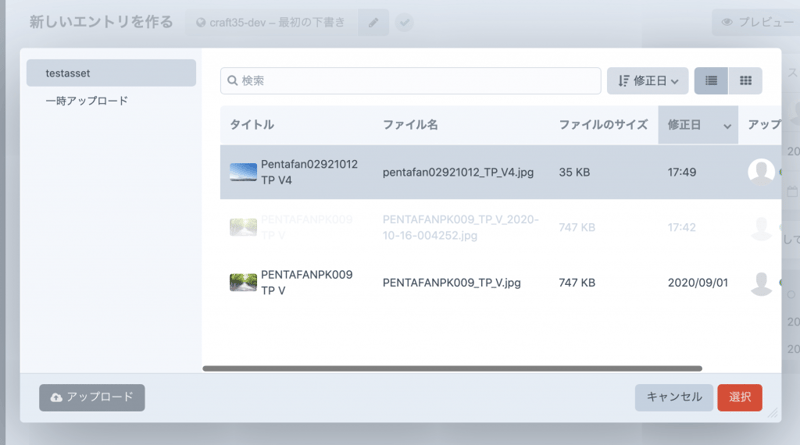This screenshot has height=445, width=800.
Task: Sort by タイトル column header
Action: 252,125
